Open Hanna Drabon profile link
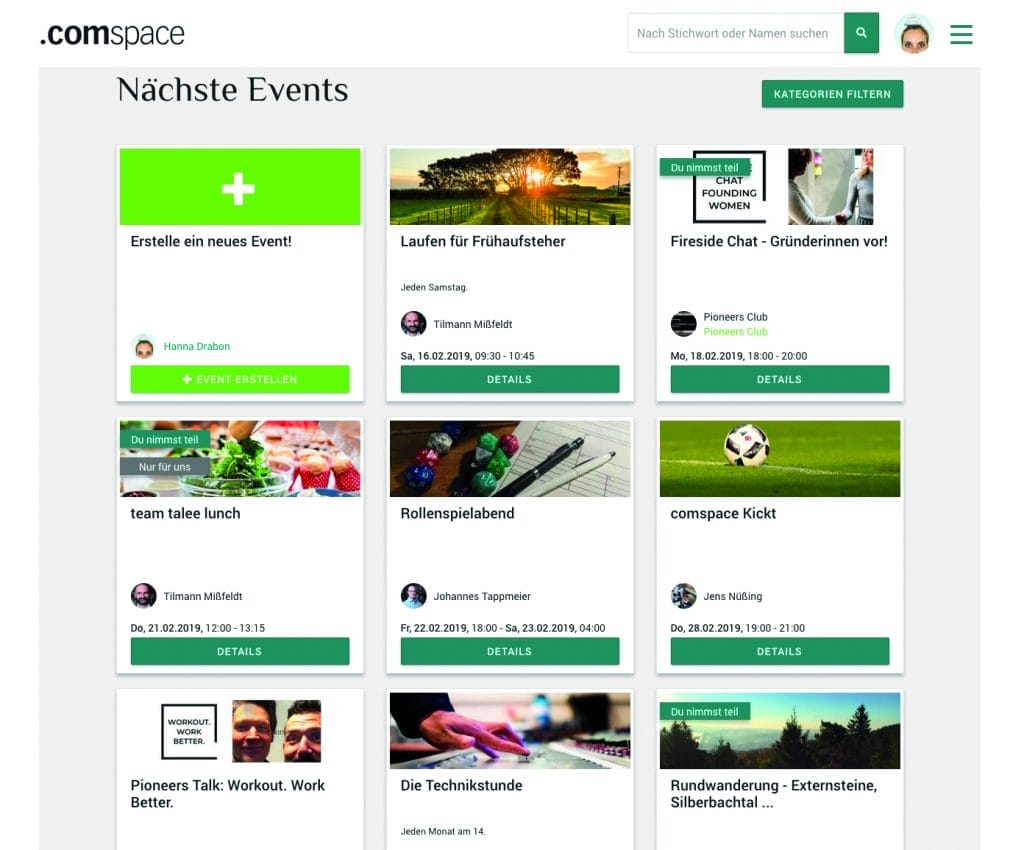 click(x=197, y=346)
